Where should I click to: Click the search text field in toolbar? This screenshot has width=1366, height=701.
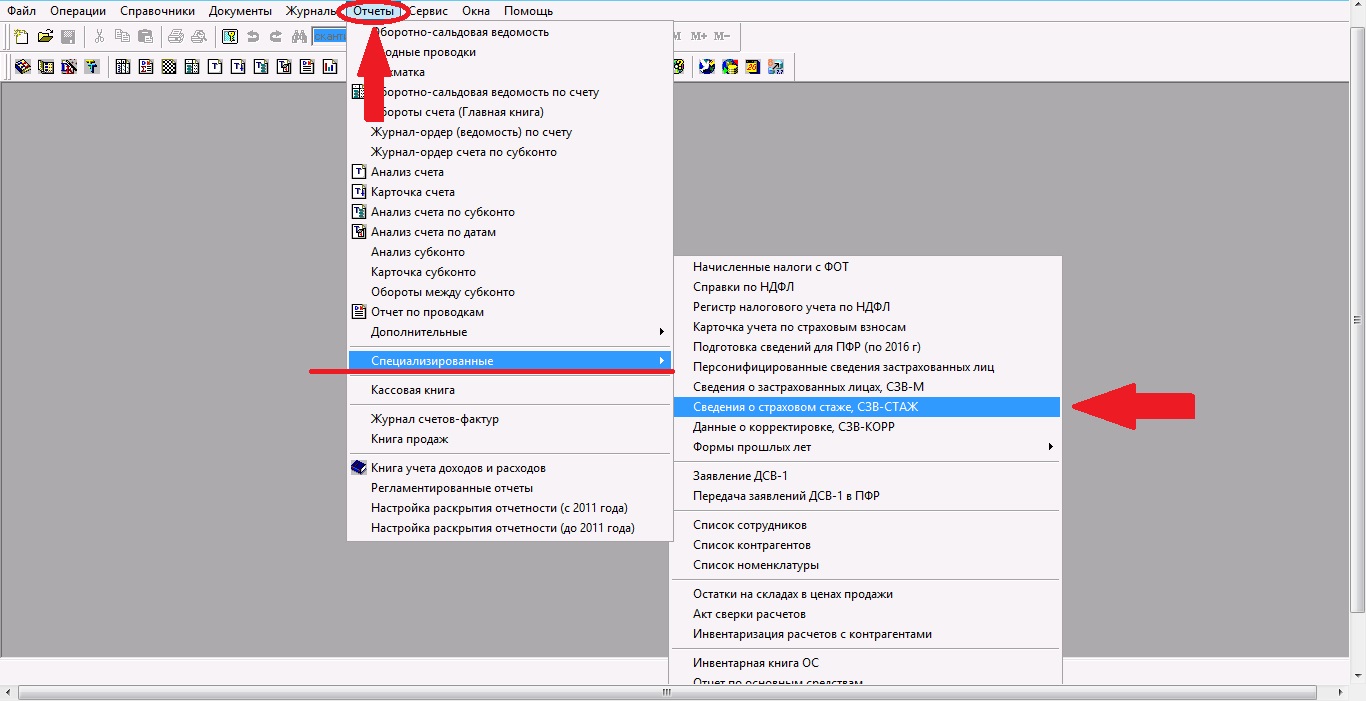(x=328, y=37)
